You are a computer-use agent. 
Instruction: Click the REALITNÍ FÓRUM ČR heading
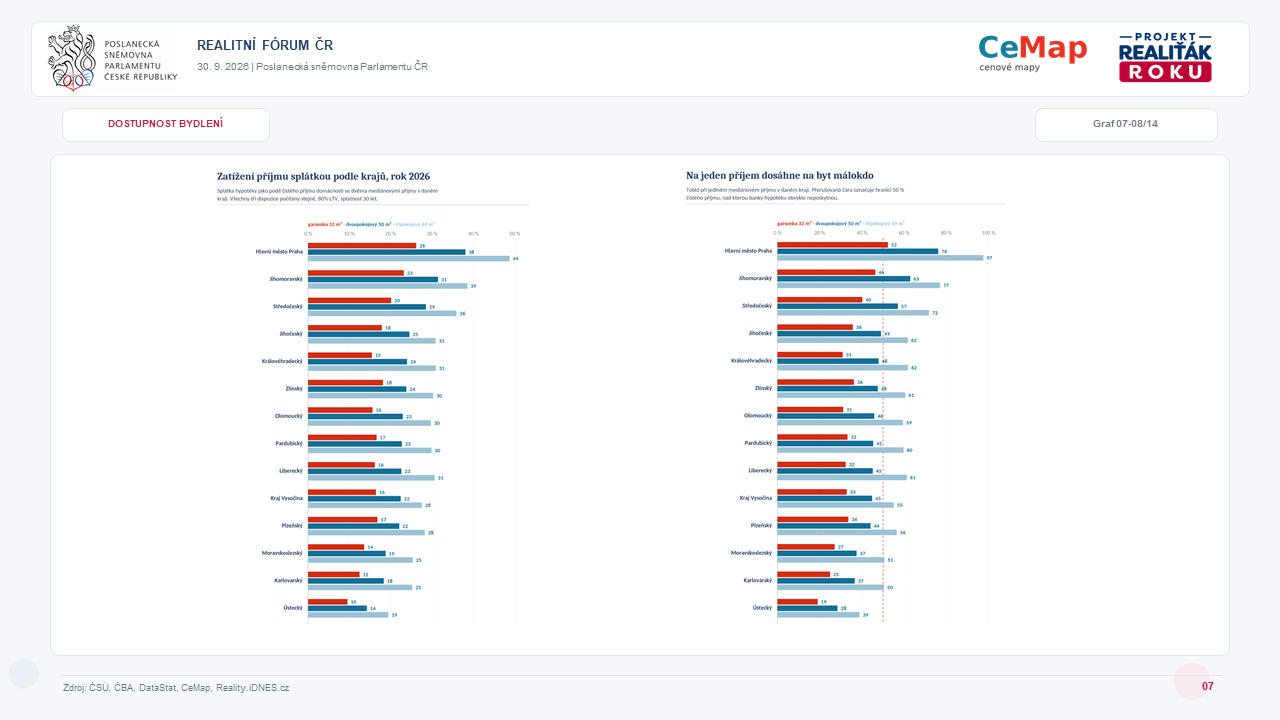point(265,46)
